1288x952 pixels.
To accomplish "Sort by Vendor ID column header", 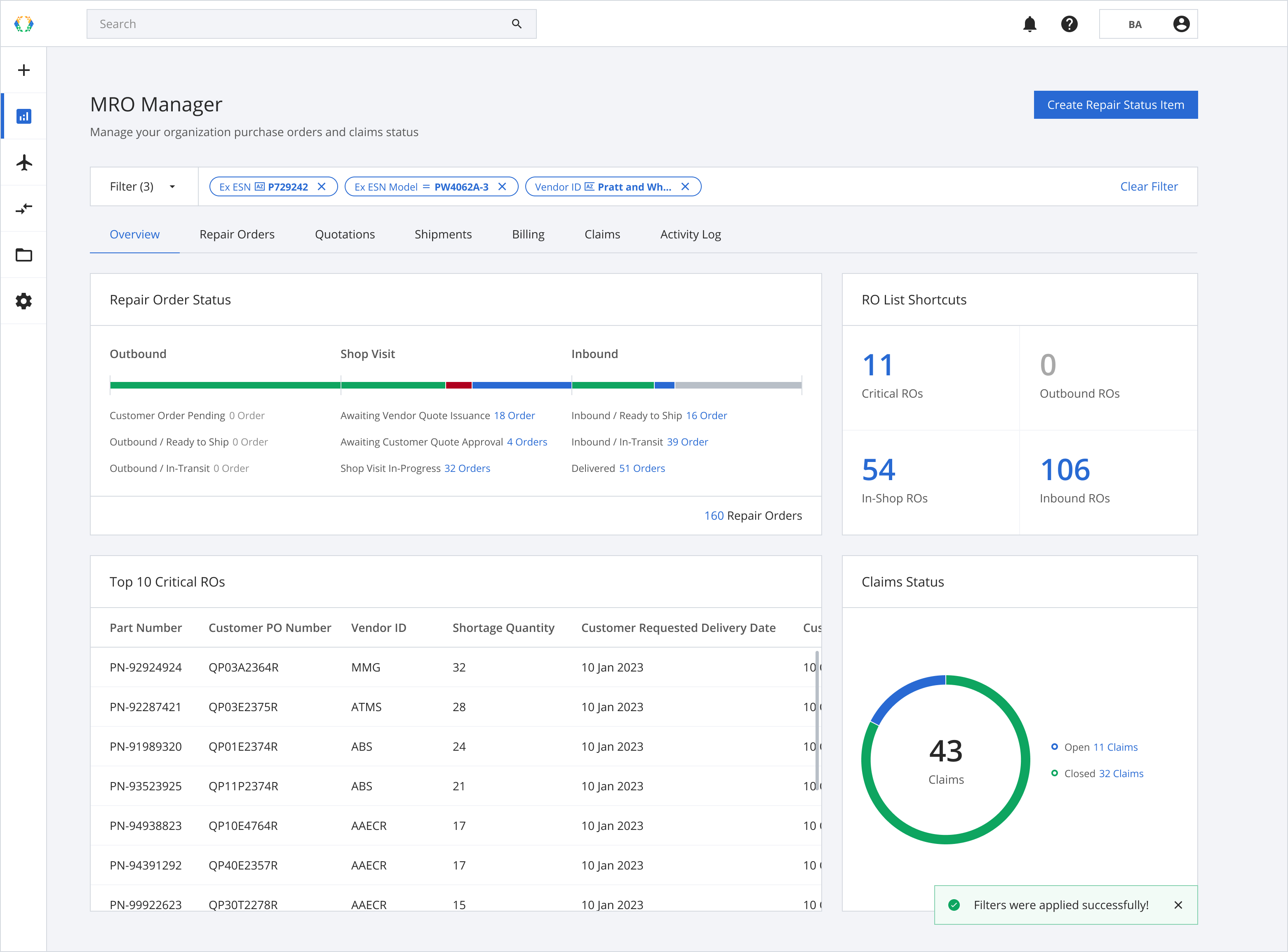I will 378,627.
